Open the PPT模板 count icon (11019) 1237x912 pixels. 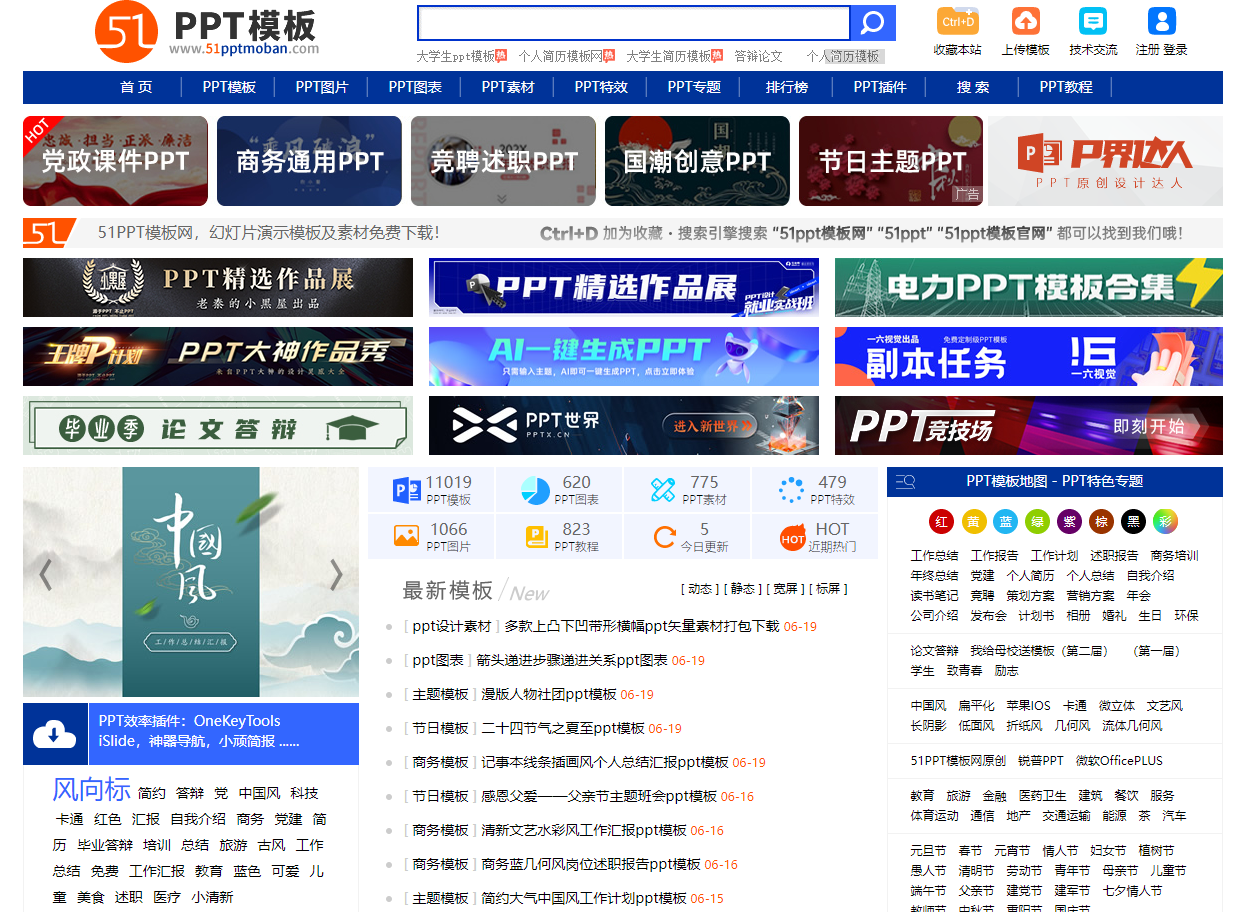[x=407, y=490]
